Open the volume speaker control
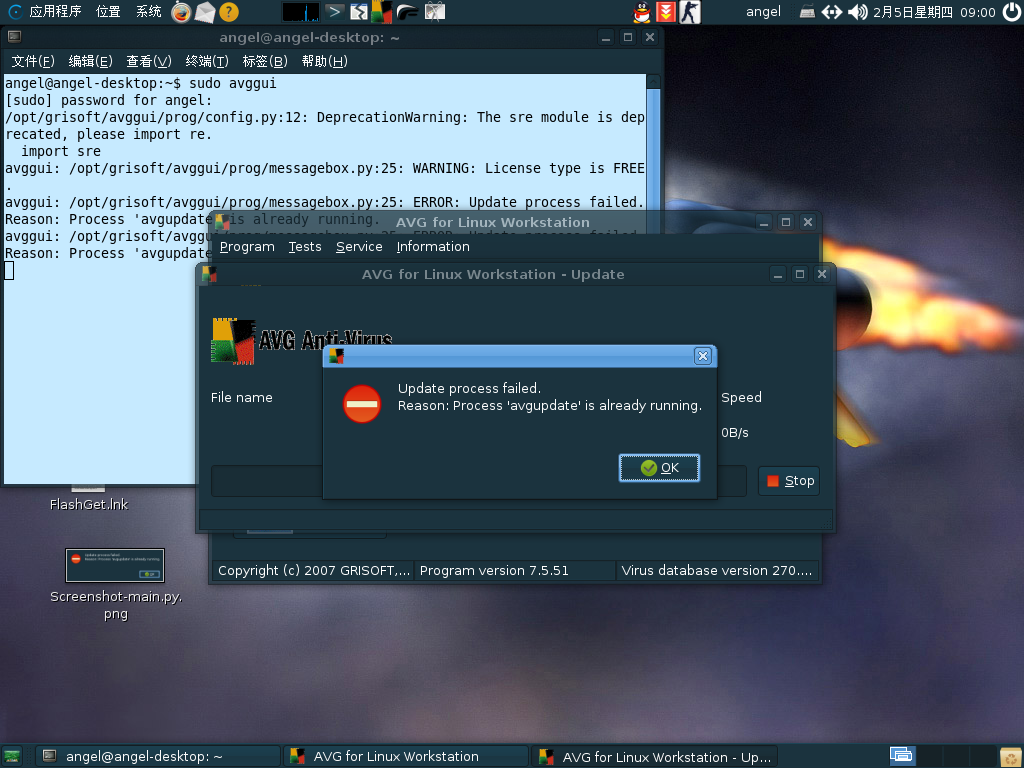This screenshot has width=1024, height=768. tap(857, 12)
